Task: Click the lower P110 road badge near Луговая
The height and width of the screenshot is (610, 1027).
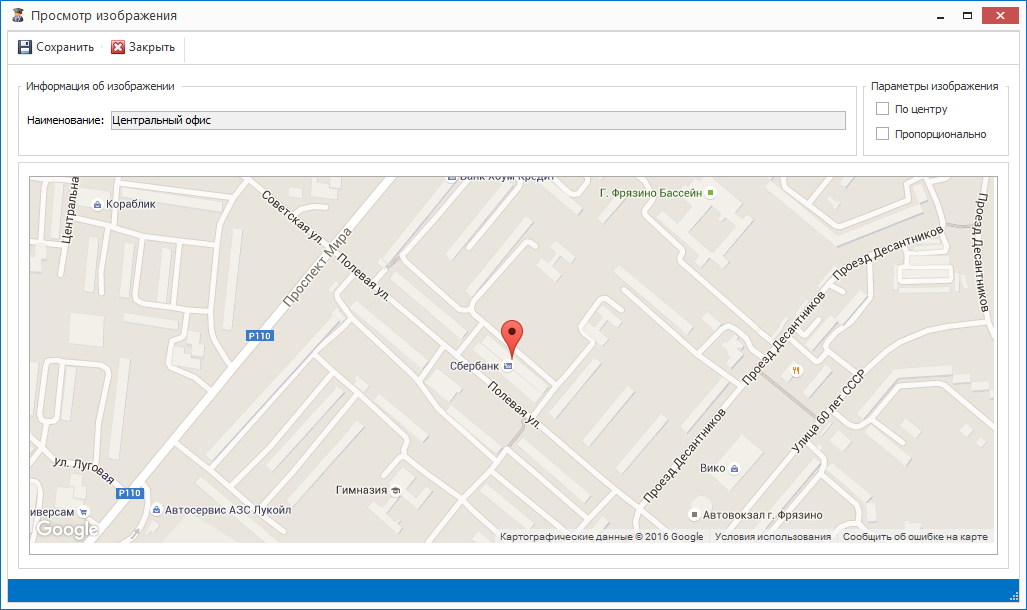Action: pos(130,493)
